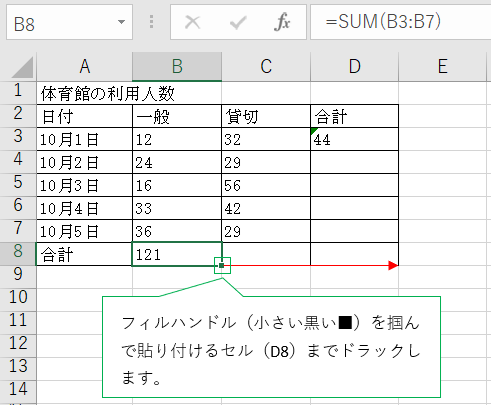
Task: Click cell C4 with value 29
Action: point(266,162)
